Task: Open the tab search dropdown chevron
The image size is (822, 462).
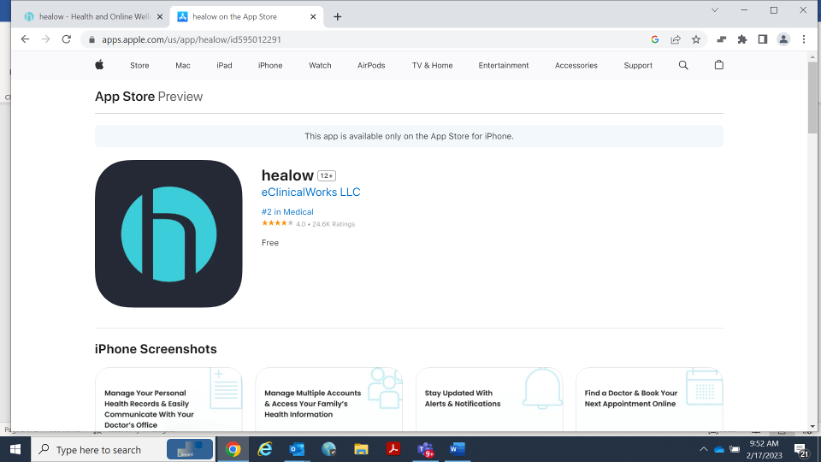Action: (x=715, y=10)
